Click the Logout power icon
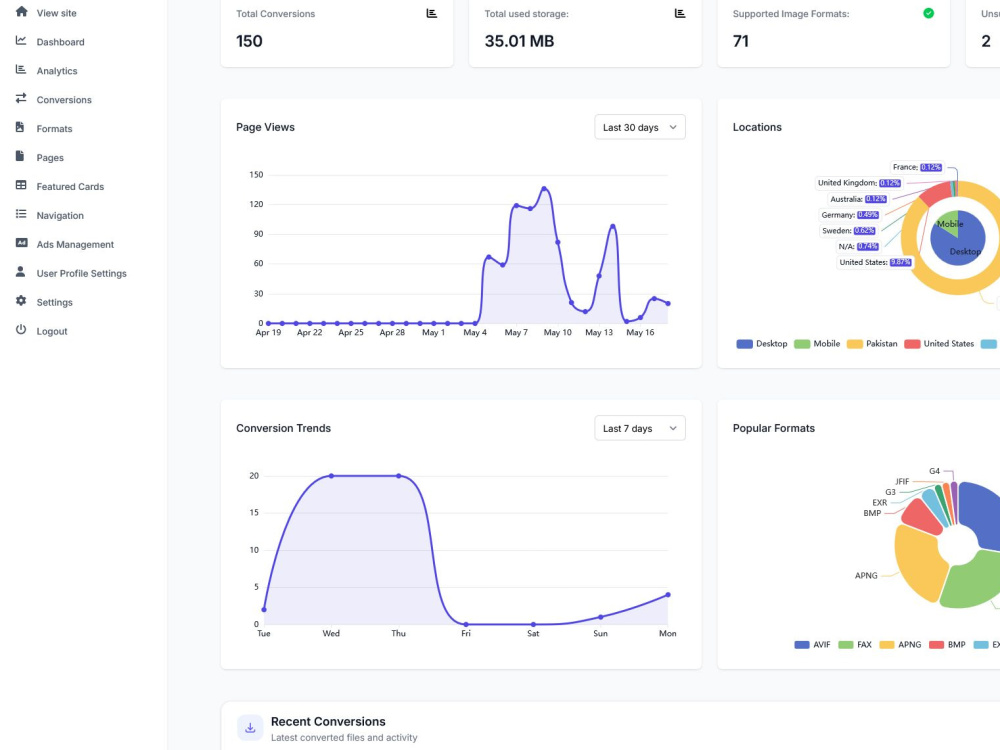 point(21,329)
